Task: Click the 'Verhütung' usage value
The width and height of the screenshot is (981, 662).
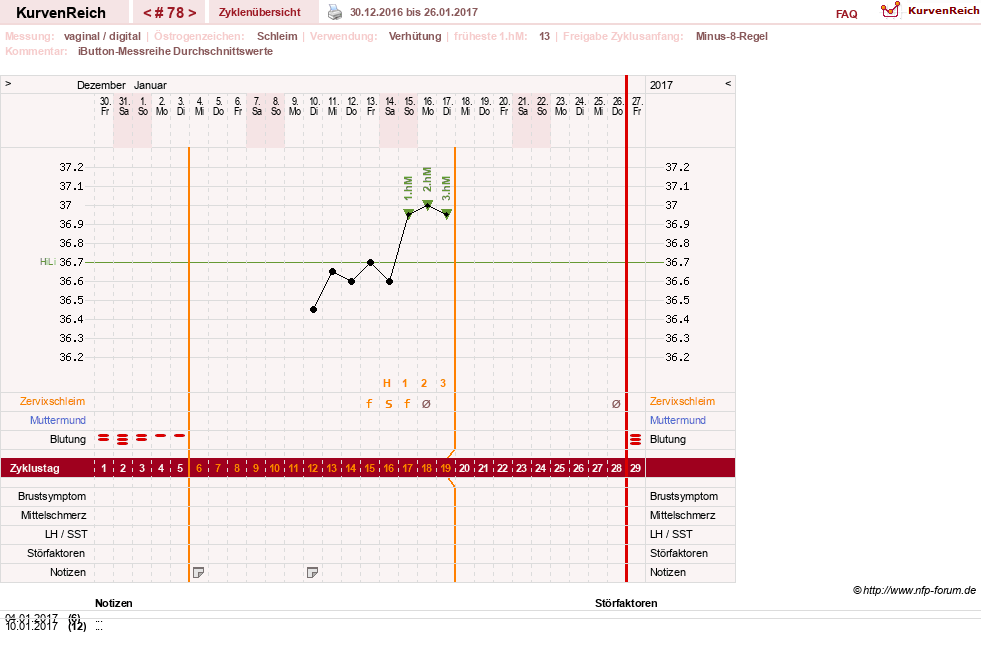Action: (x=415, y=36)
